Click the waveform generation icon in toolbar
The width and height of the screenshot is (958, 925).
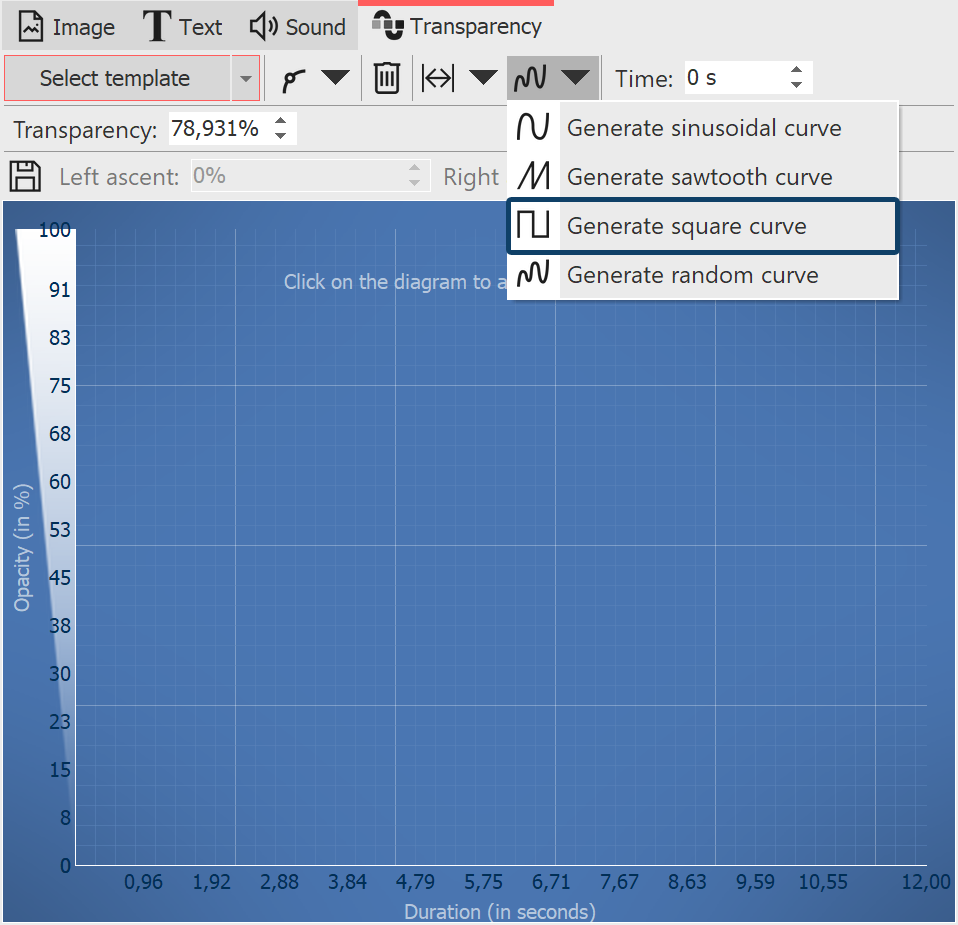(x=529, y=77)
